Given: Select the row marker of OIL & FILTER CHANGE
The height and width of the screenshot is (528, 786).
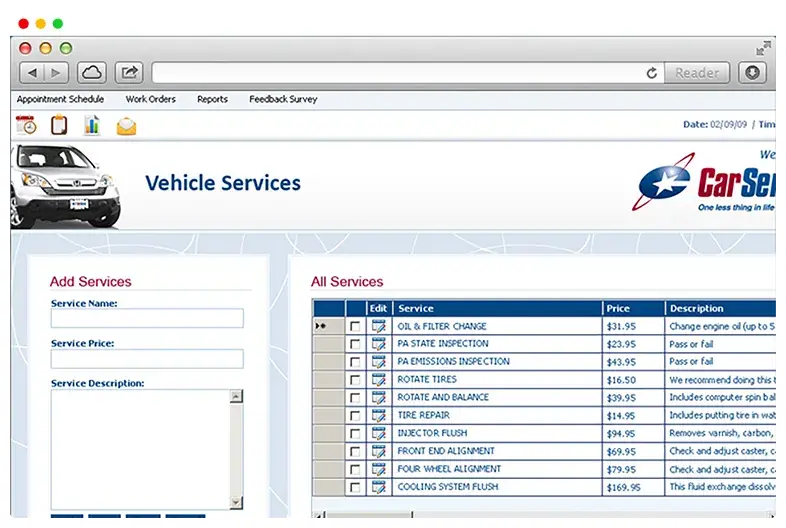Looking at the screenshot, I should [x=328, y=326].
